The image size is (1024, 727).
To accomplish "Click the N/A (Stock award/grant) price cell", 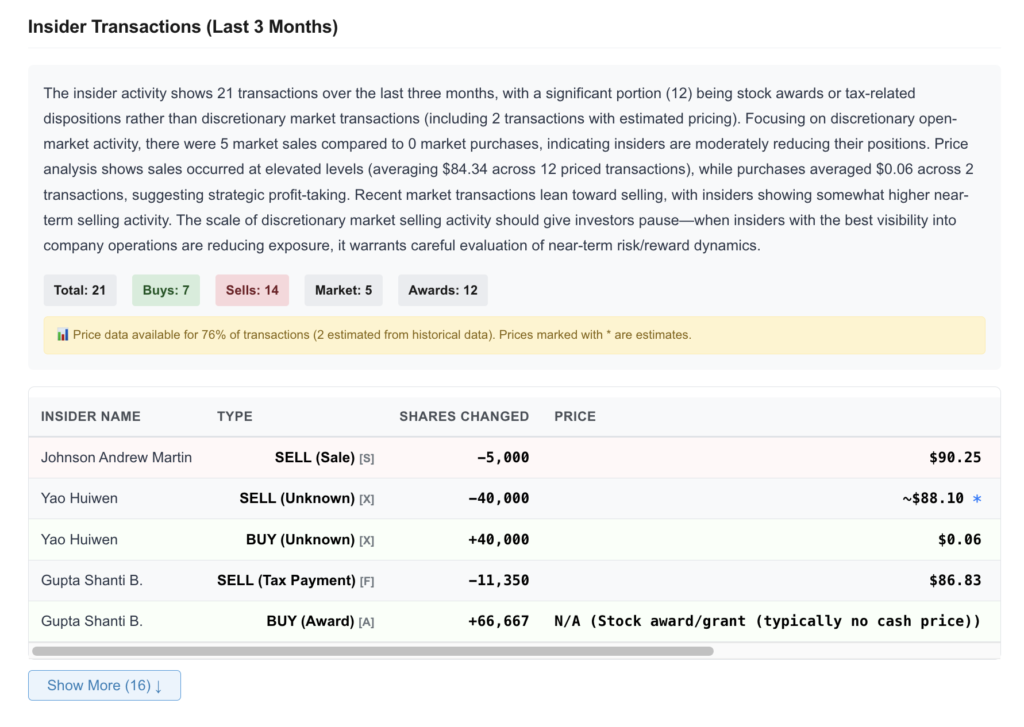I will point(767,621).
